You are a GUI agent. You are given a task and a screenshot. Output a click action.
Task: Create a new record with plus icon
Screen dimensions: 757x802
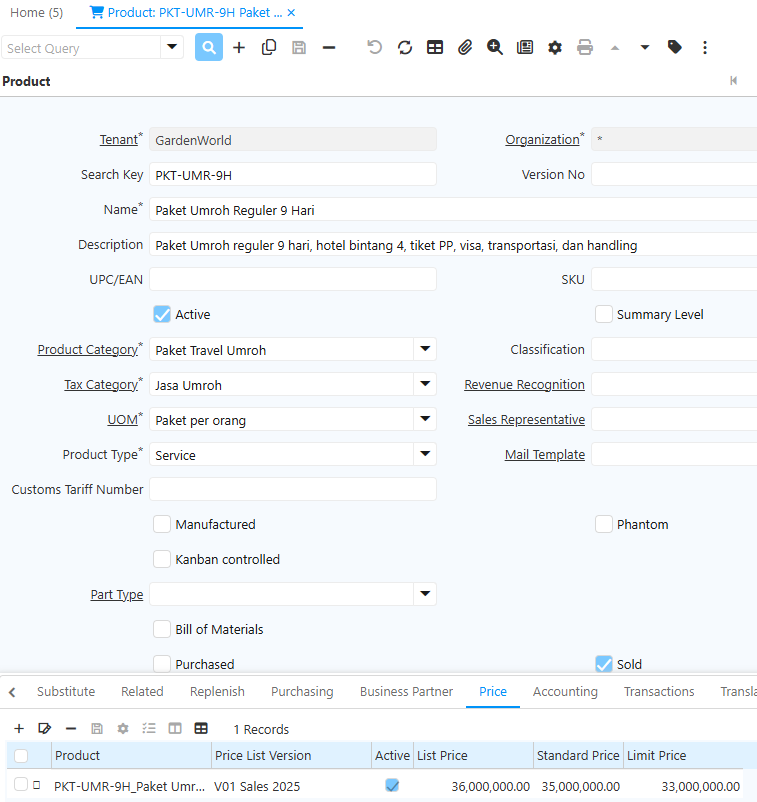[x=239, y=47]
